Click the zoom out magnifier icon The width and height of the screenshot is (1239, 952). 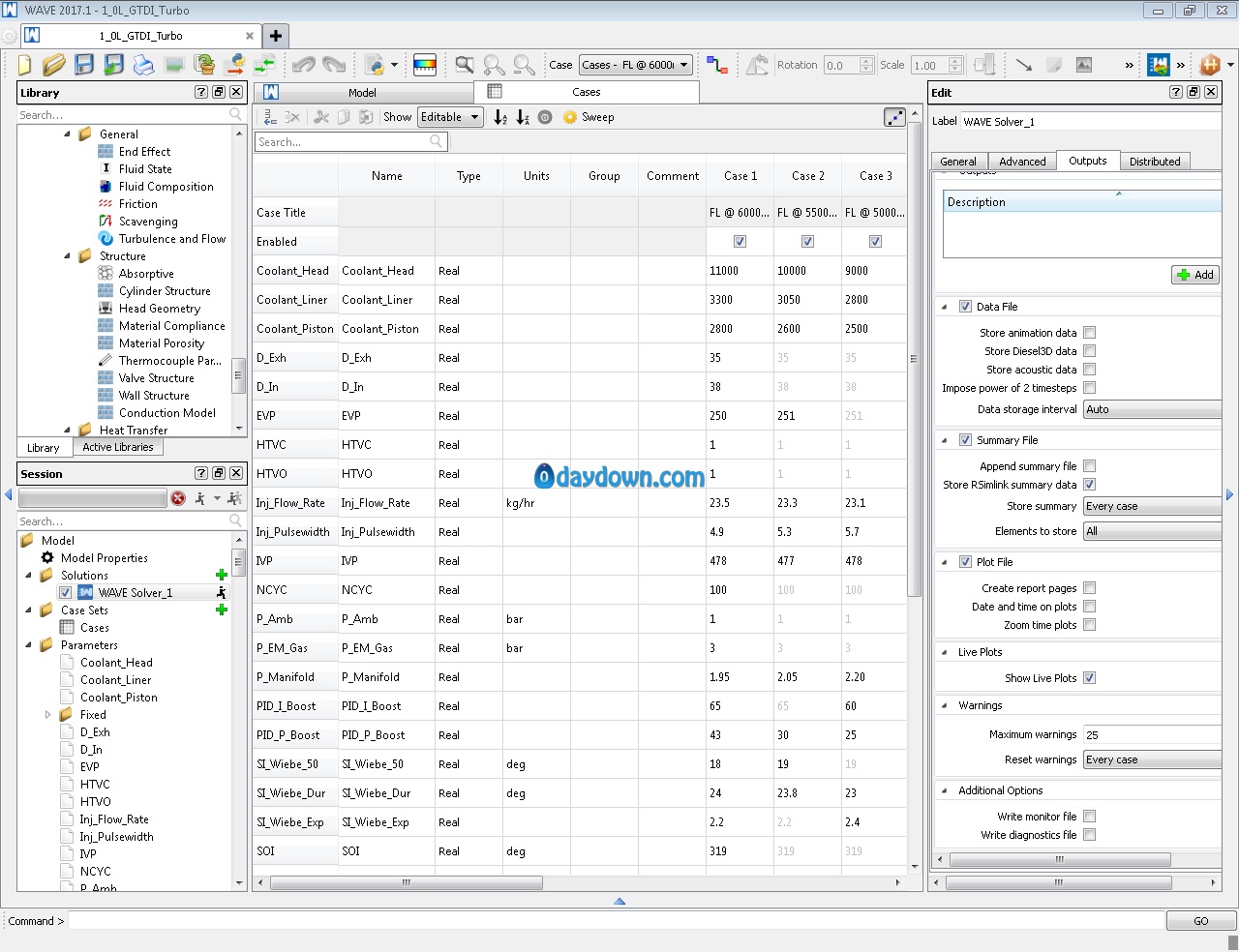pos(525,65)
